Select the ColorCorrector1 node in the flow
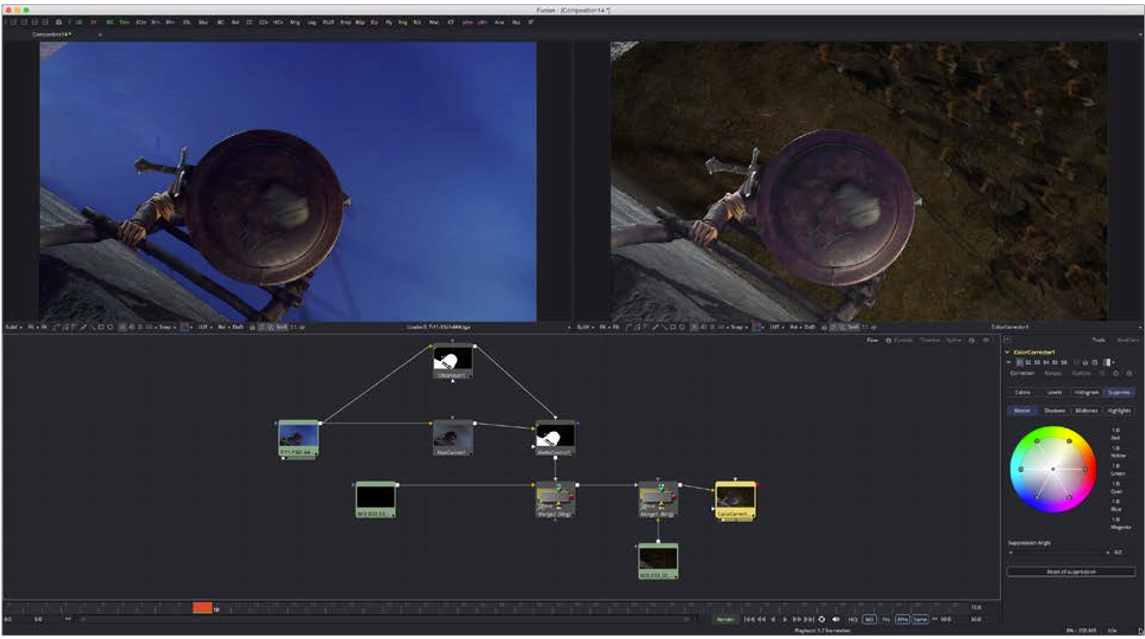Image resolution: width=1145 pixels, height=639 pixels. 734,498
